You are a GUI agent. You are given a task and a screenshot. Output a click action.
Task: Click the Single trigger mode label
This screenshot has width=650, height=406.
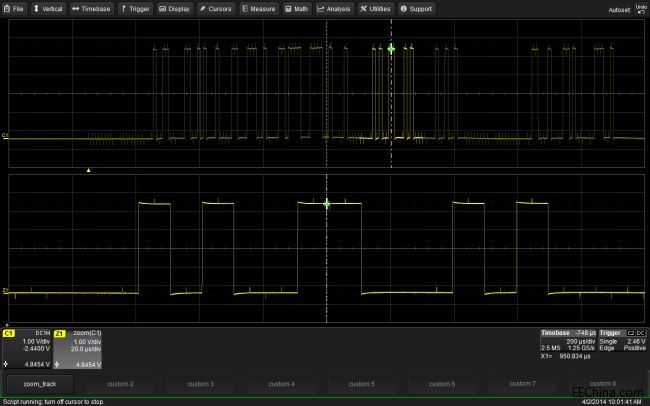pos(608,341)
